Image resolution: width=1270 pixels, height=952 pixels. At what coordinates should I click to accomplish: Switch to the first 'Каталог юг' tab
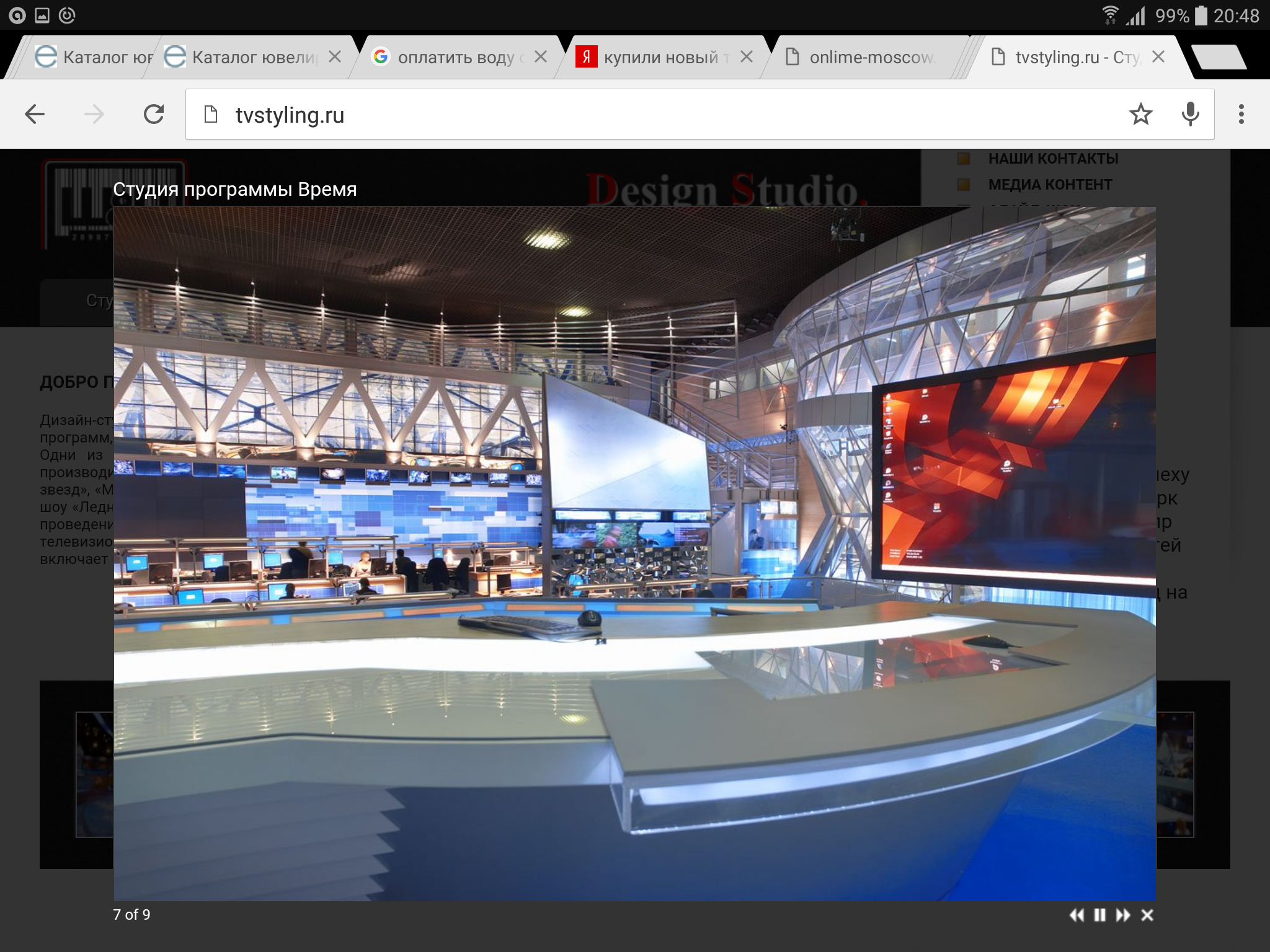[x=93, y=57]
